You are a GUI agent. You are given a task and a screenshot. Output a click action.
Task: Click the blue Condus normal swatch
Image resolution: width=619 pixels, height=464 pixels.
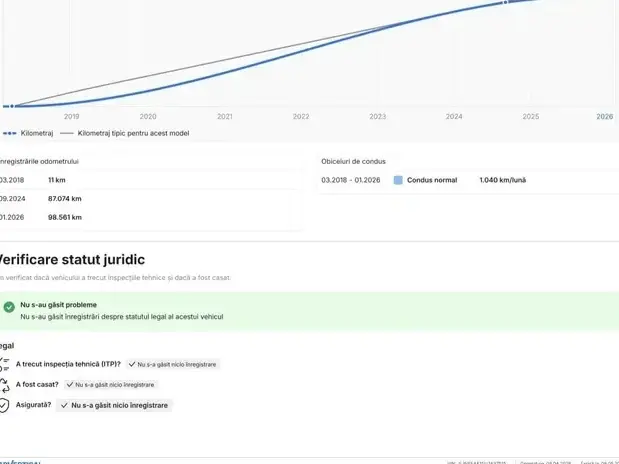pos(398,180)
